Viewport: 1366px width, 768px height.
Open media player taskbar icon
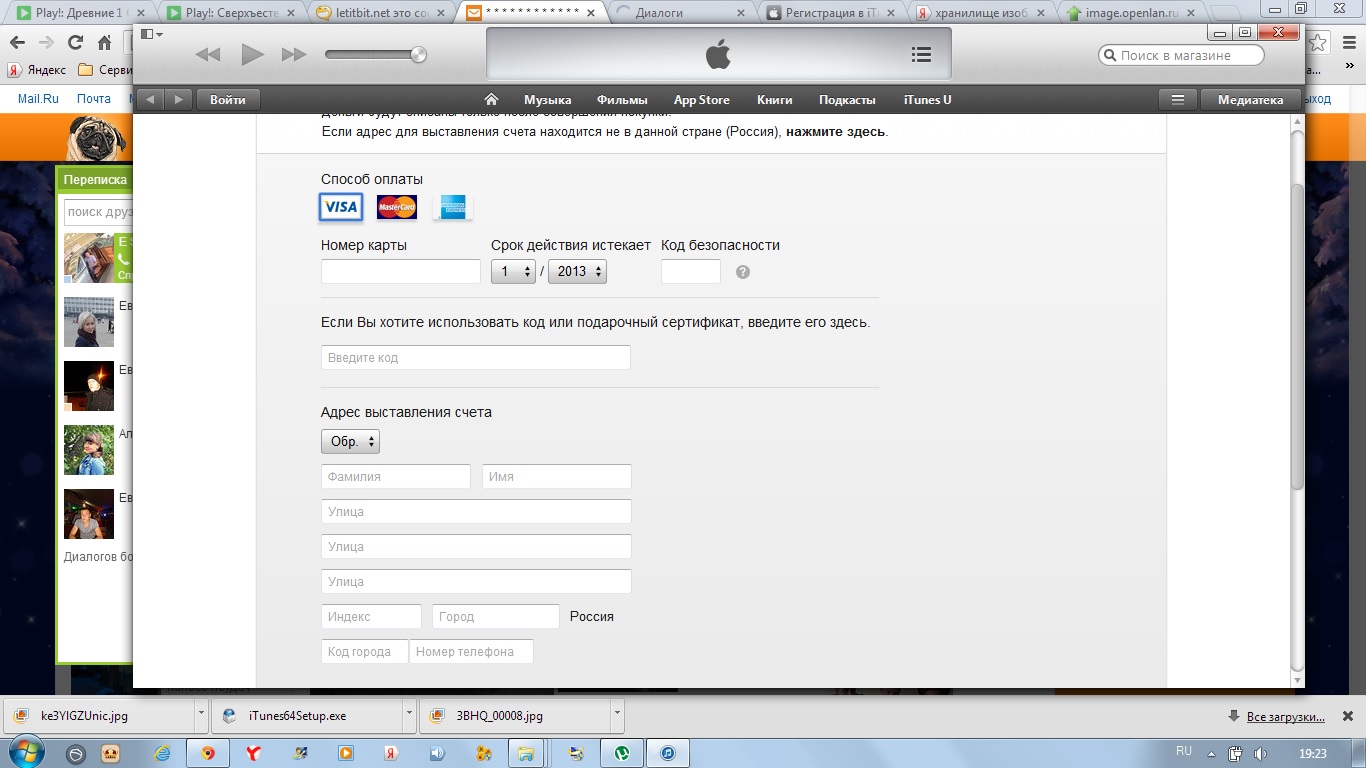tap(346, 752)
